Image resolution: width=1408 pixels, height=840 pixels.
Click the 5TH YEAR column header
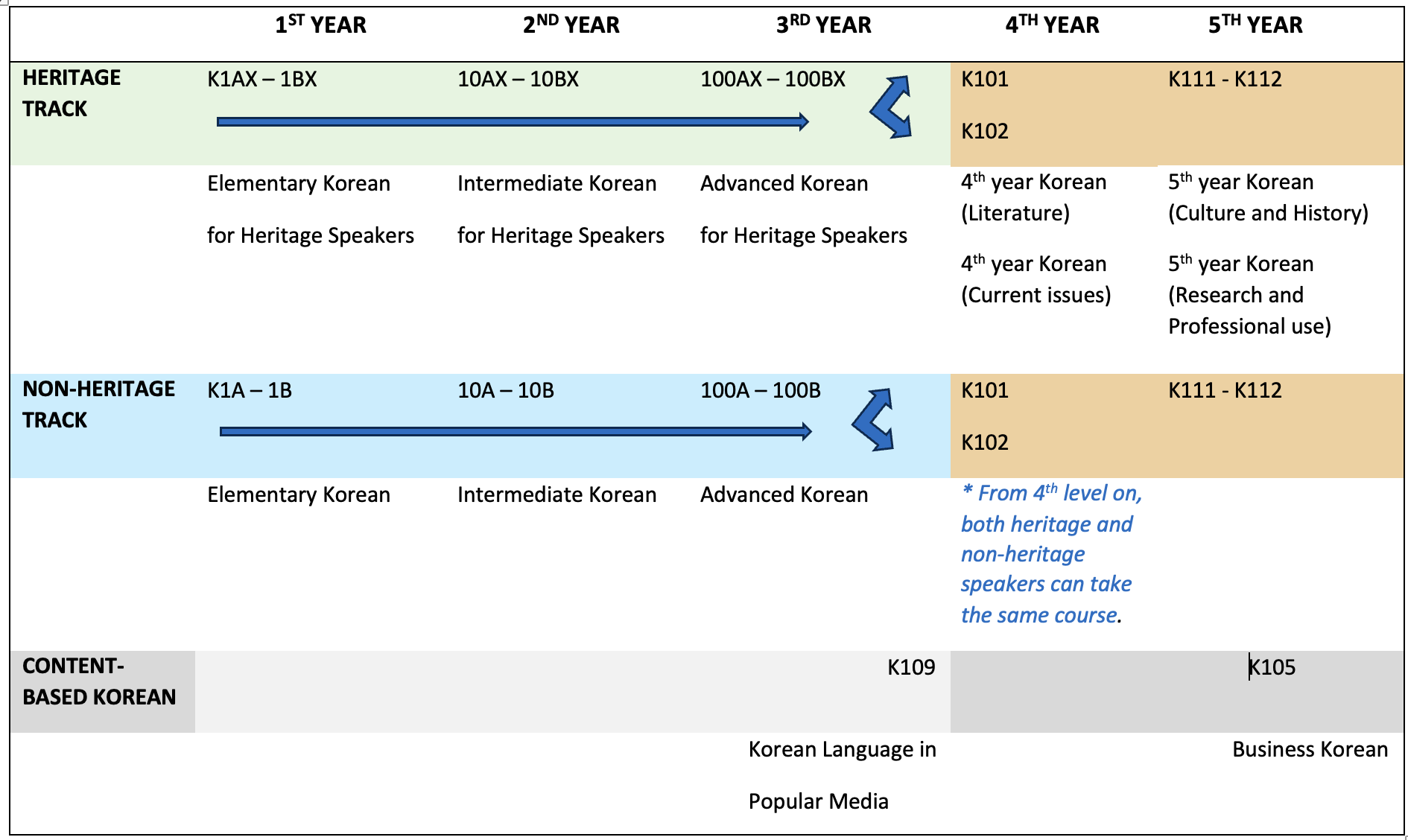point(1255,25)
